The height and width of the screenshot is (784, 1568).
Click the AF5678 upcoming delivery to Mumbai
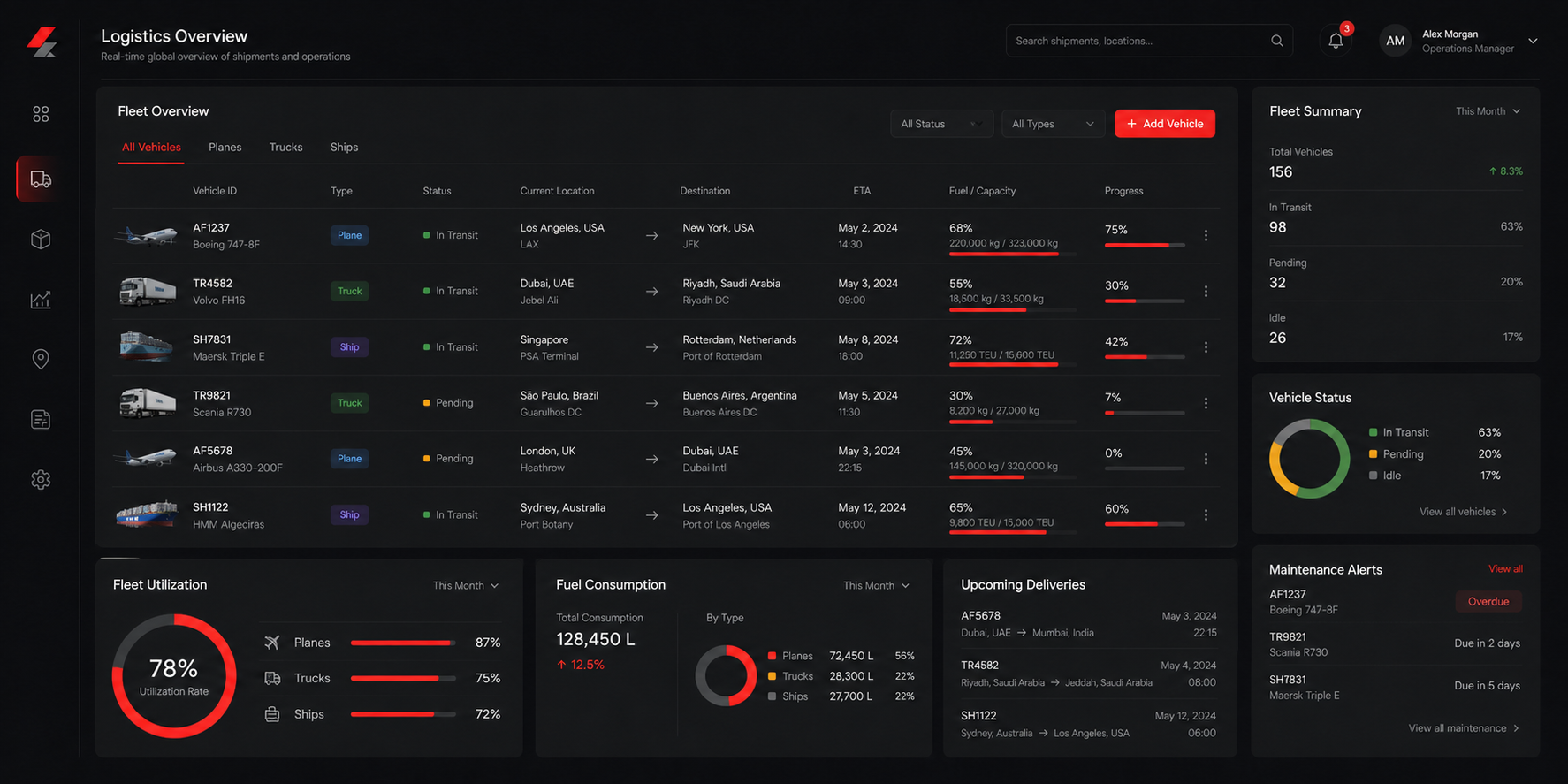[x=1088, y=624]
